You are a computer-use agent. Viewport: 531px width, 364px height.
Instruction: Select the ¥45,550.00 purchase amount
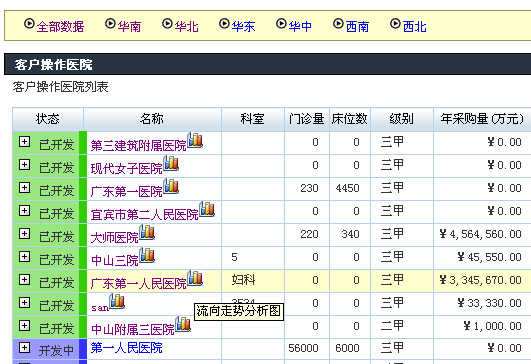[489, 257]
